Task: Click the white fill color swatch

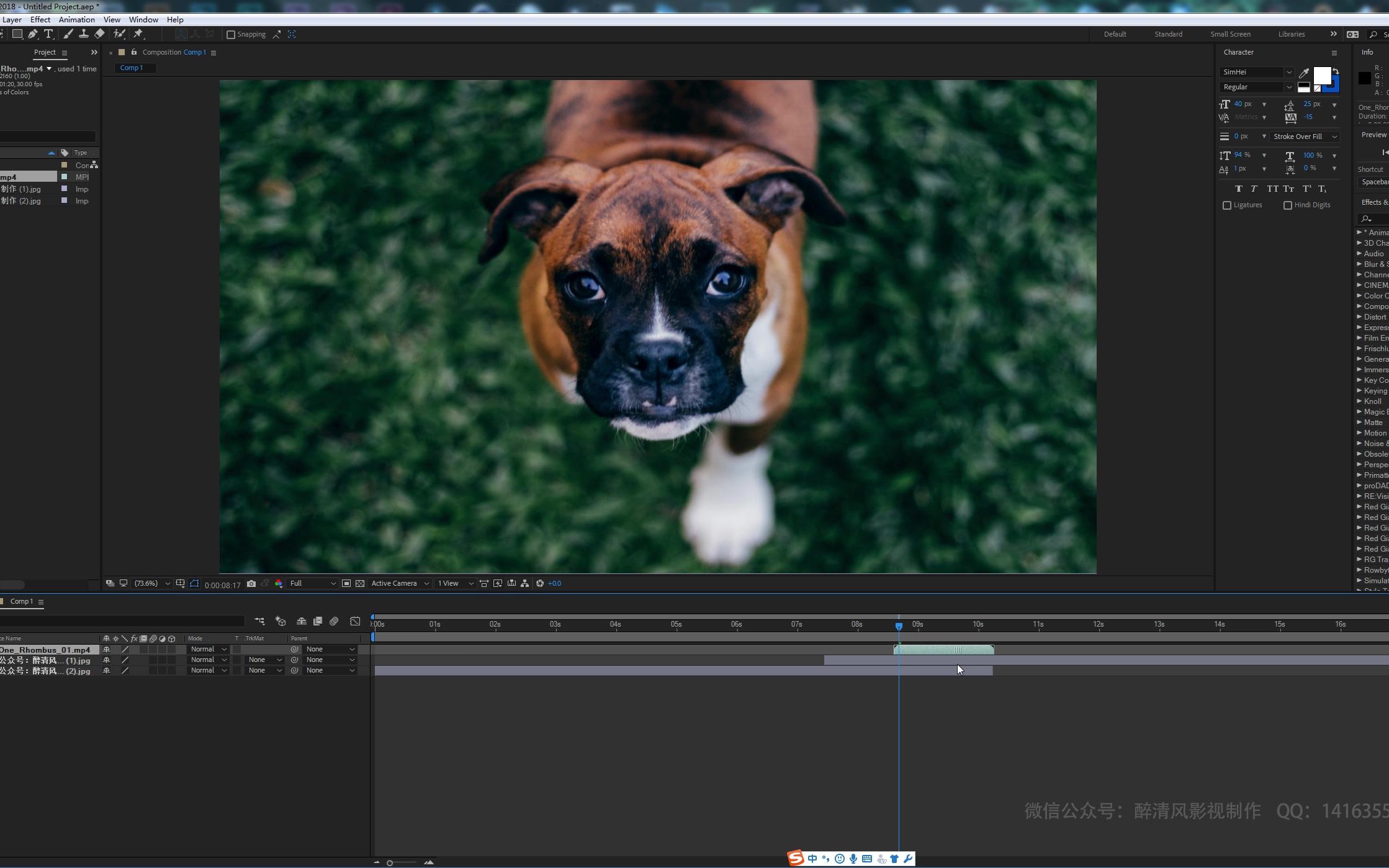Action: click(x=1322, y=76)
